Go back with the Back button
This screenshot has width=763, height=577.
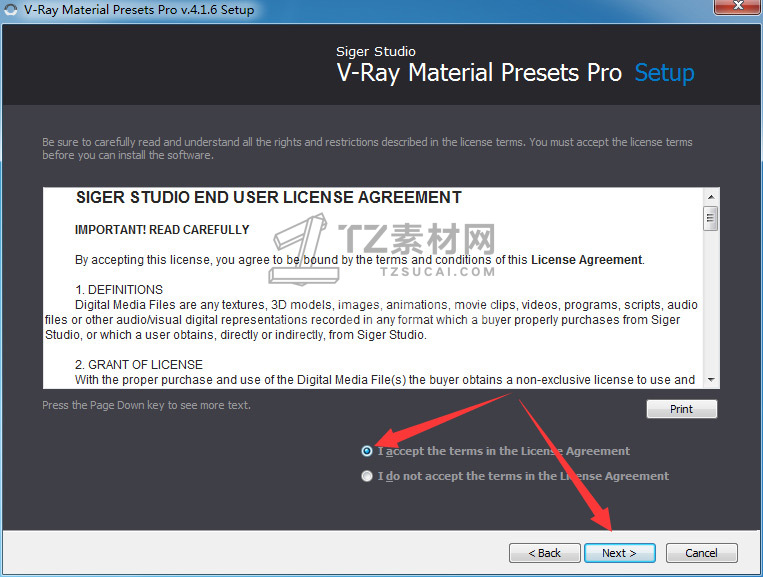coord(545,553)
